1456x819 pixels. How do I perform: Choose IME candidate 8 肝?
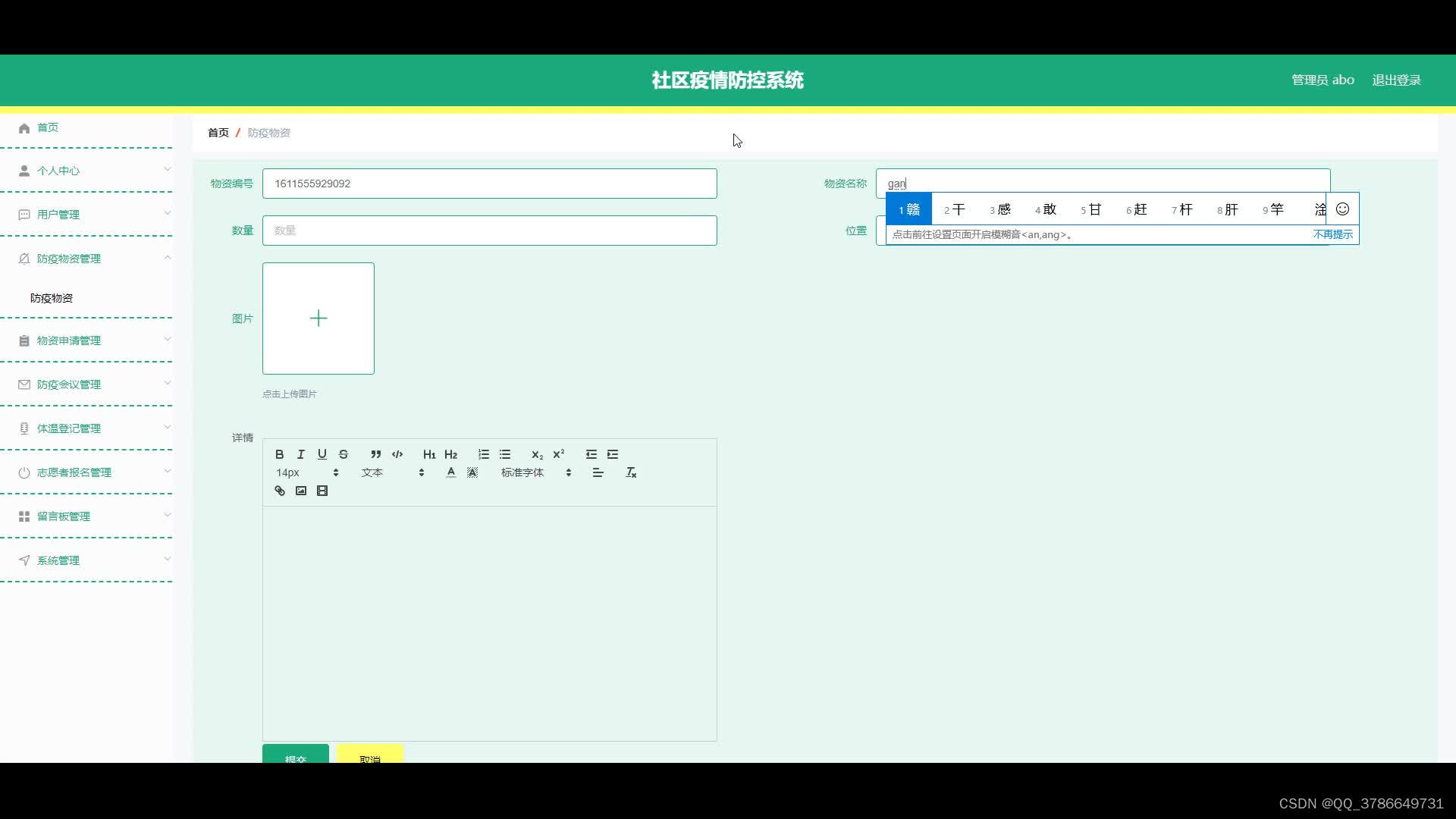click(1228, 209)
